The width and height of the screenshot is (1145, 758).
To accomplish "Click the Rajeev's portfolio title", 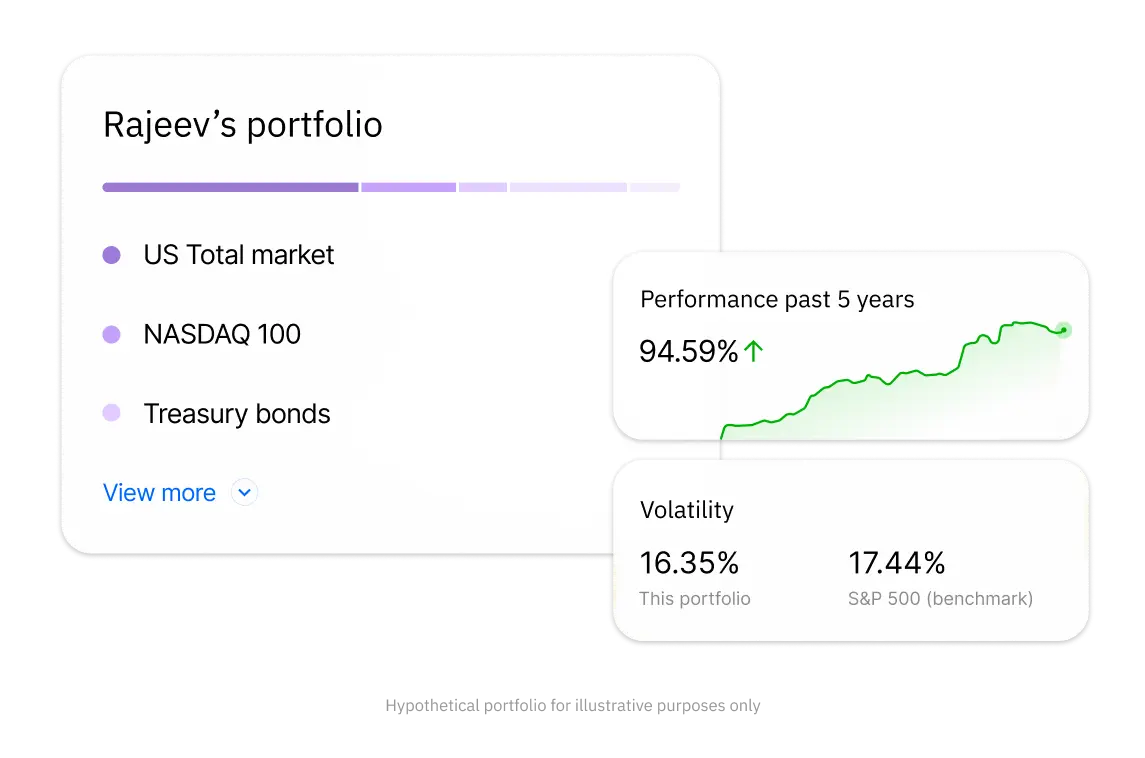I will 243,126.
